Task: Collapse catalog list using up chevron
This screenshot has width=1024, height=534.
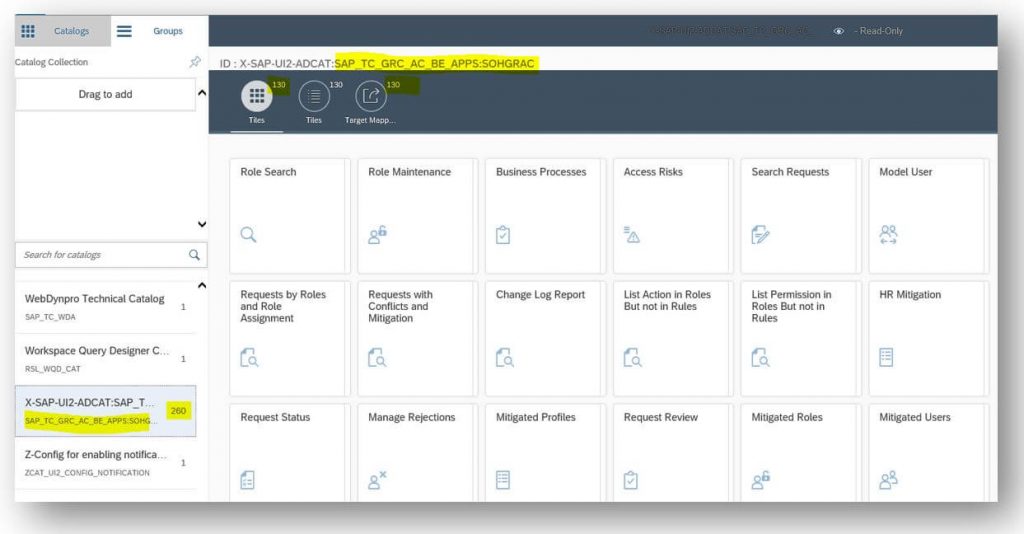Action: coord(202,285)
